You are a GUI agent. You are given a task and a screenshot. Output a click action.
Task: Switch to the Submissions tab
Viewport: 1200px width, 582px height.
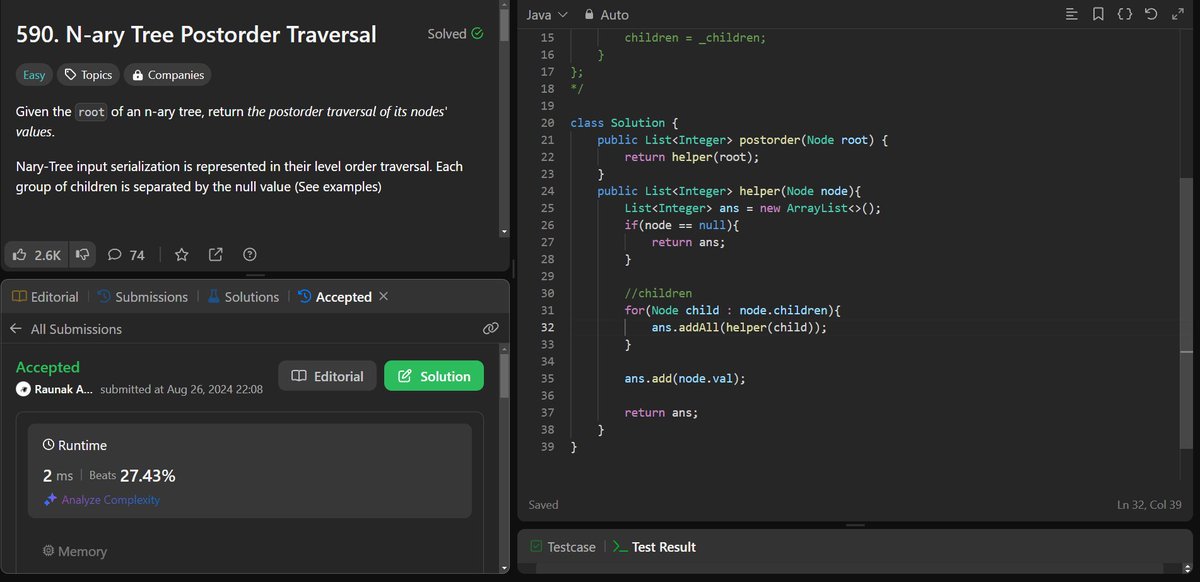click(142, 297)
